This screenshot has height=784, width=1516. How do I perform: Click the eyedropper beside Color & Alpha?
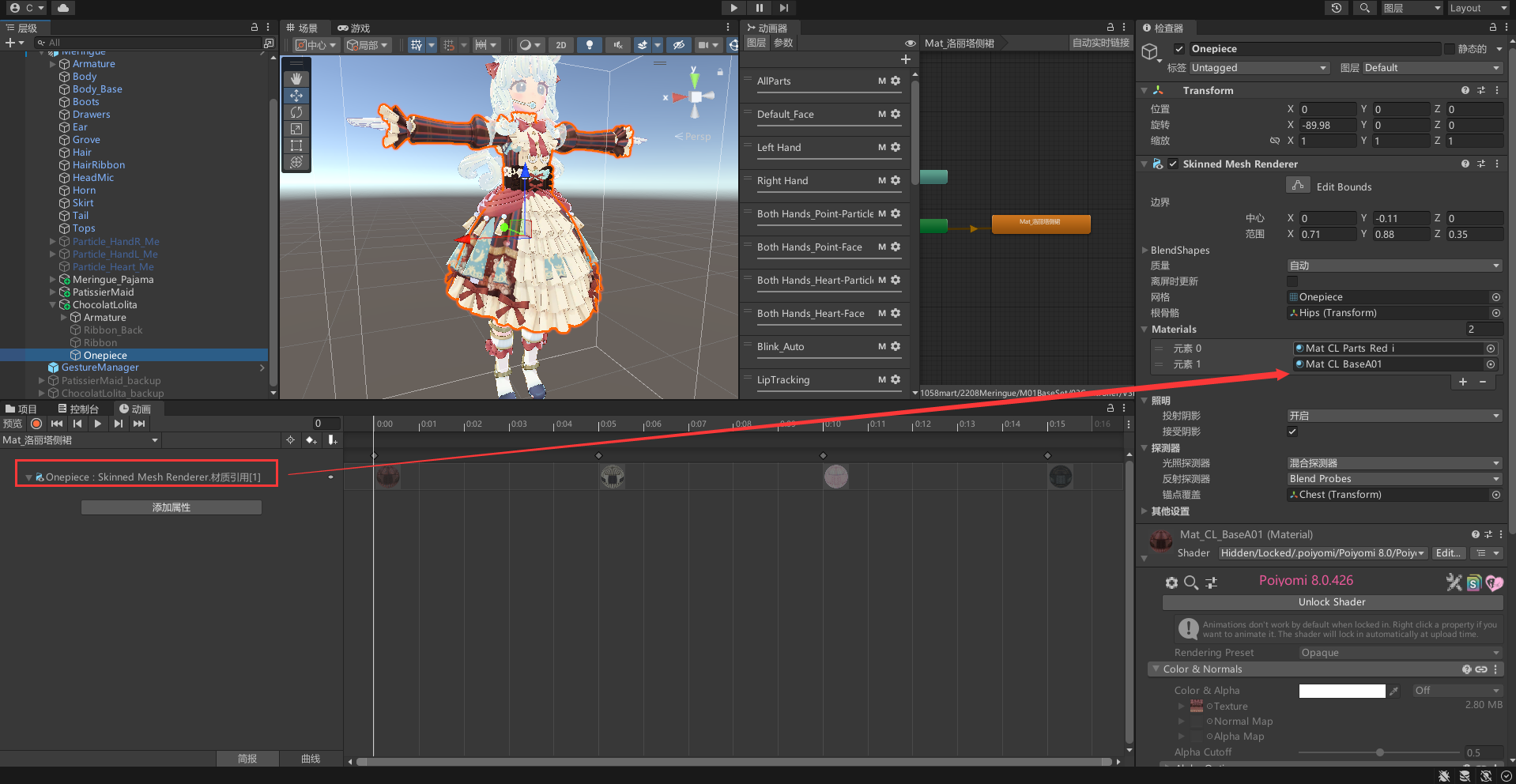1394,691
